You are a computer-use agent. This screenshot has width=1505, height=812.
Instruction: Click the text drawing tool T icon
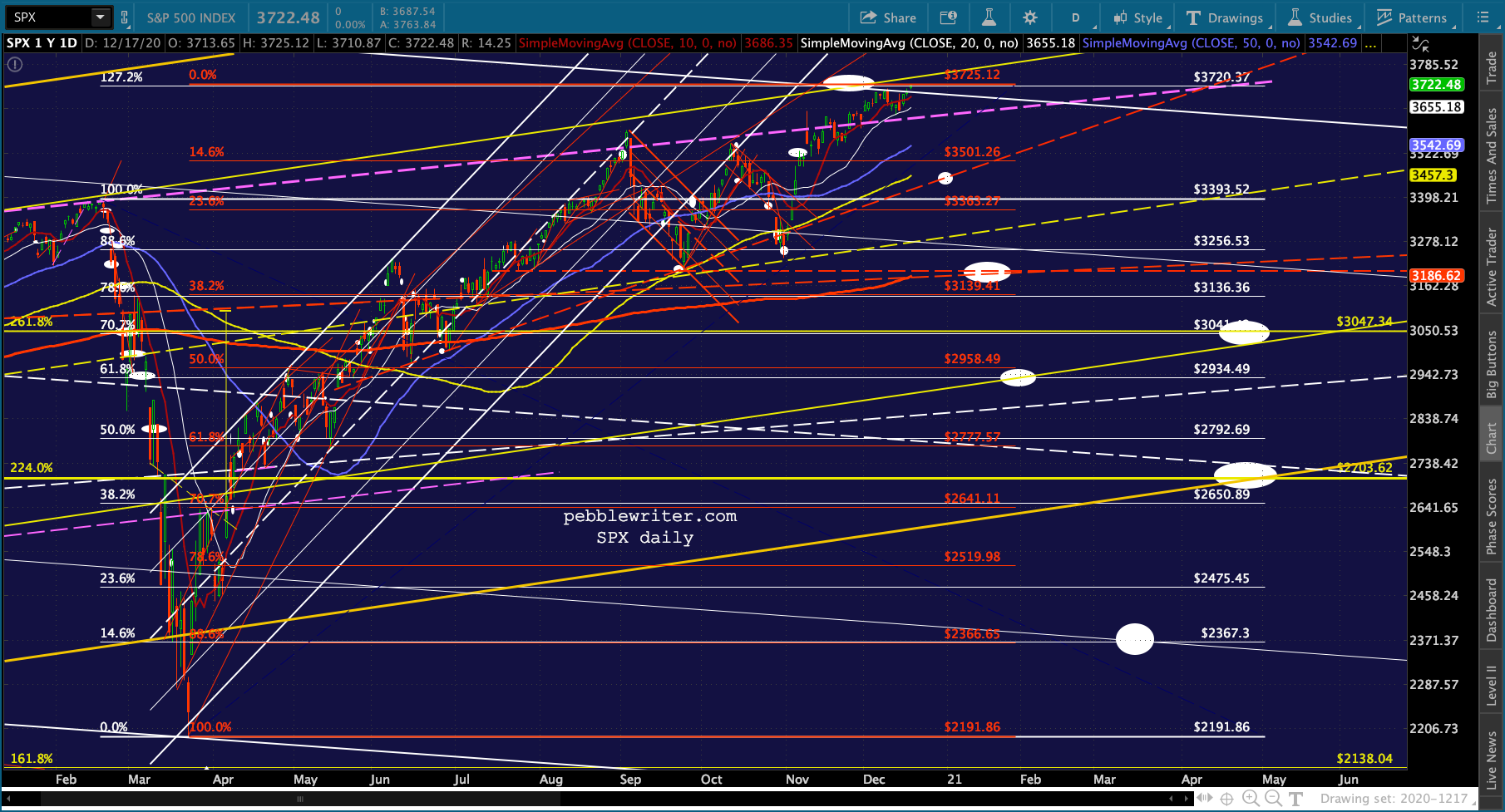(1295, 799)
